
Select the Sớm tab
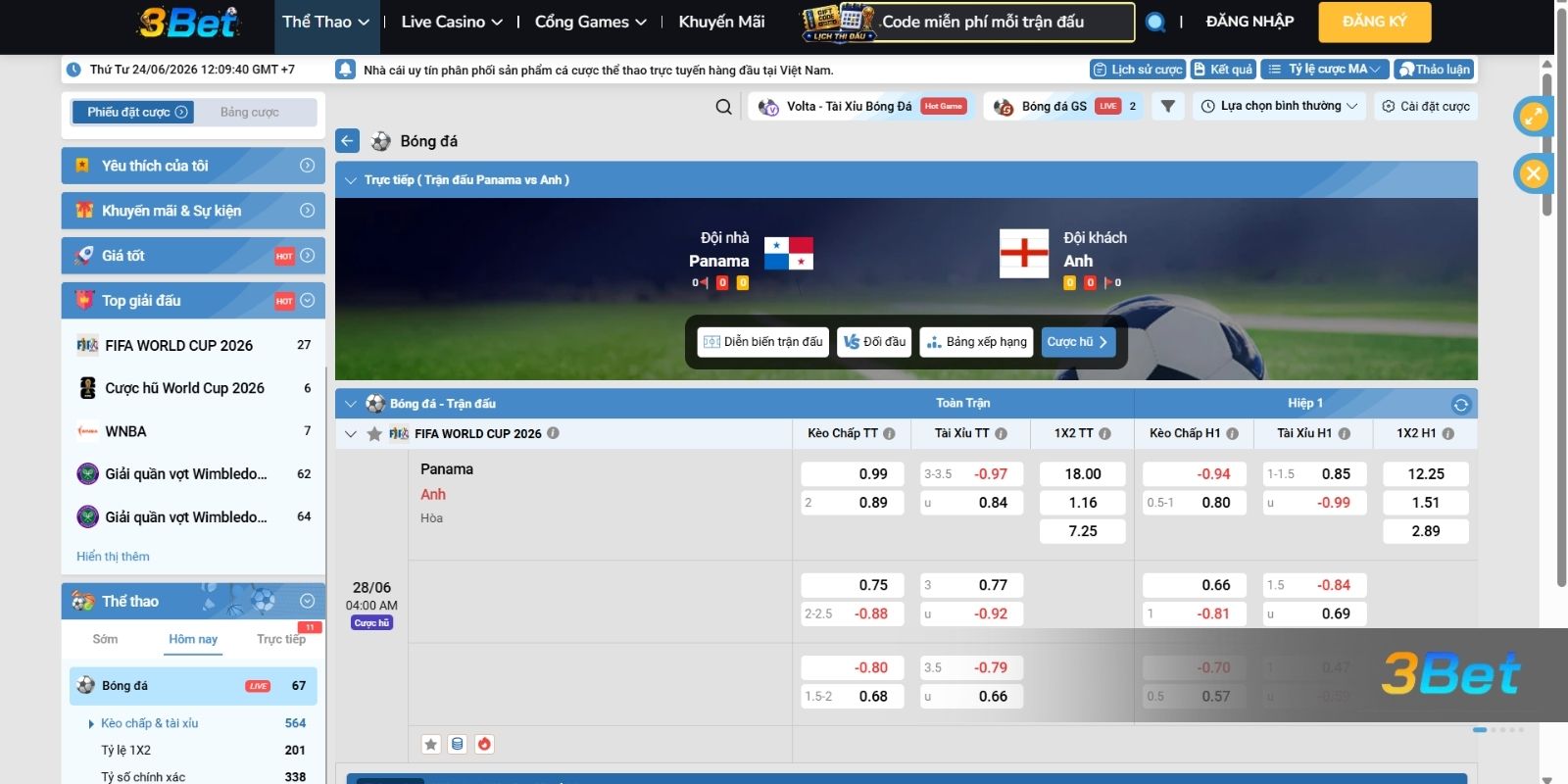(105, 639)
